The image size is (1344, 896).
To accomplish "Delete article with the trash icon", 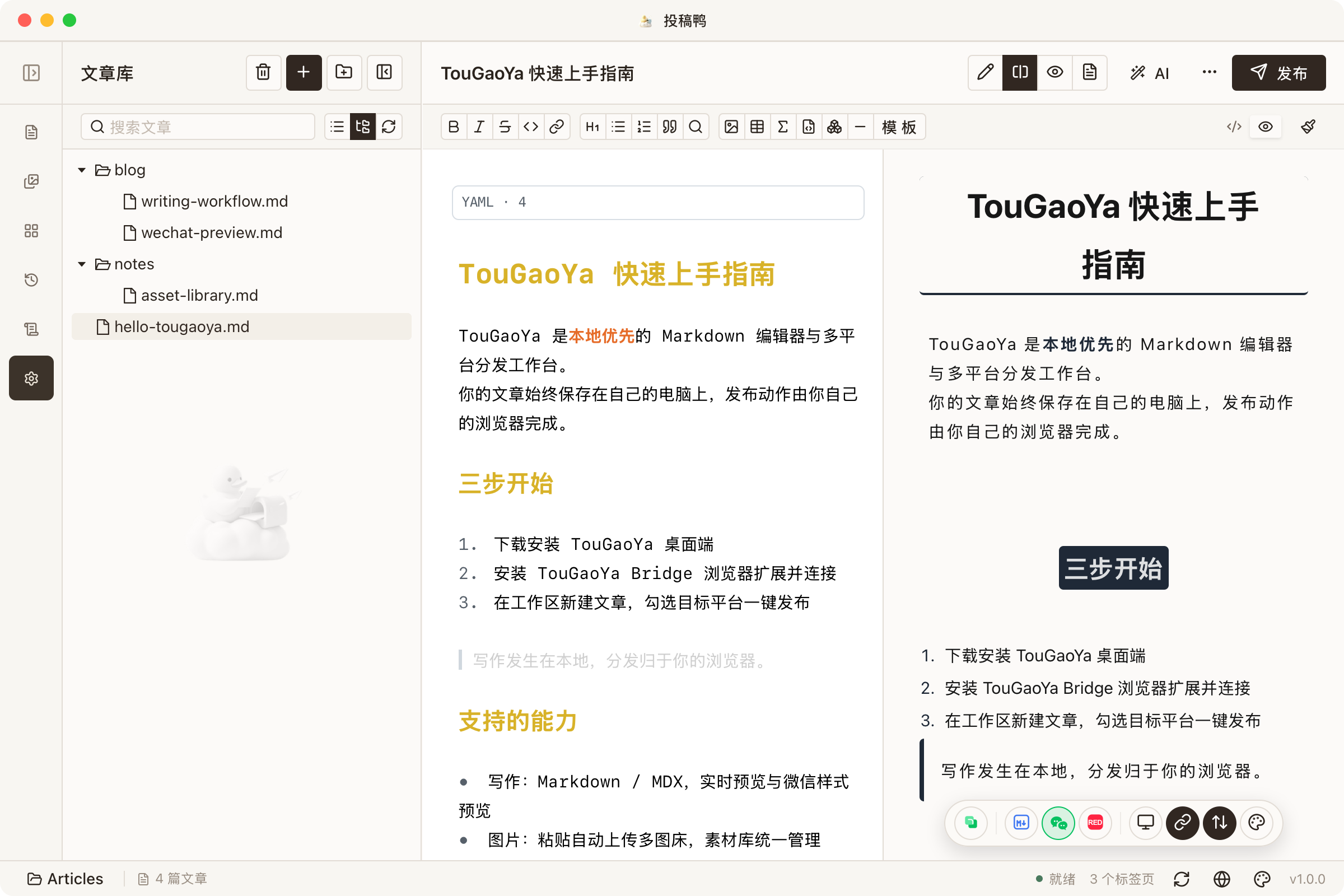I will point(263,73).
